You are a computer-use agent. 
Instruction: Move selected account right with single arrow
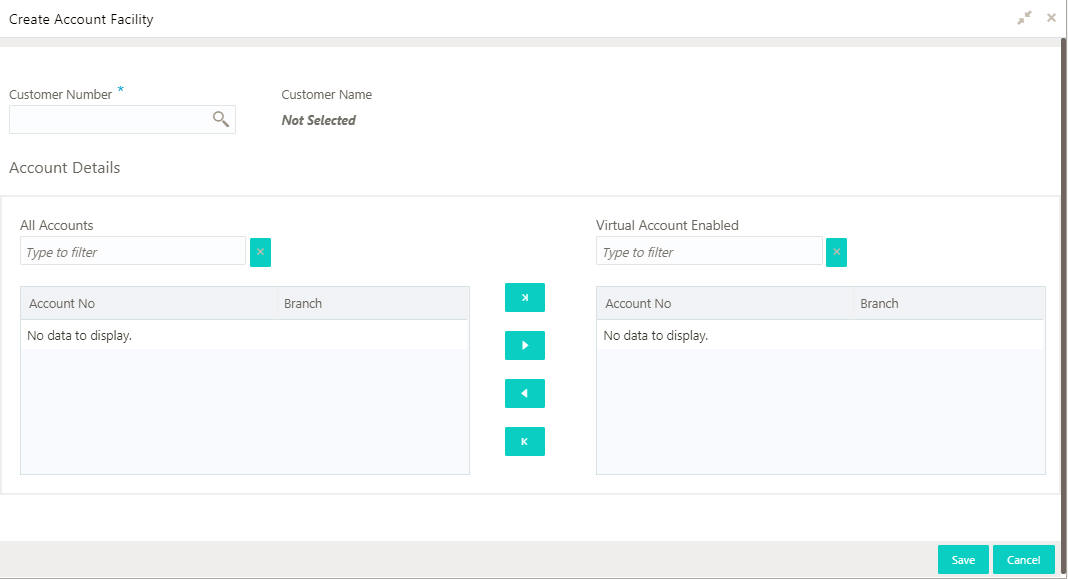tap(524, 345)
